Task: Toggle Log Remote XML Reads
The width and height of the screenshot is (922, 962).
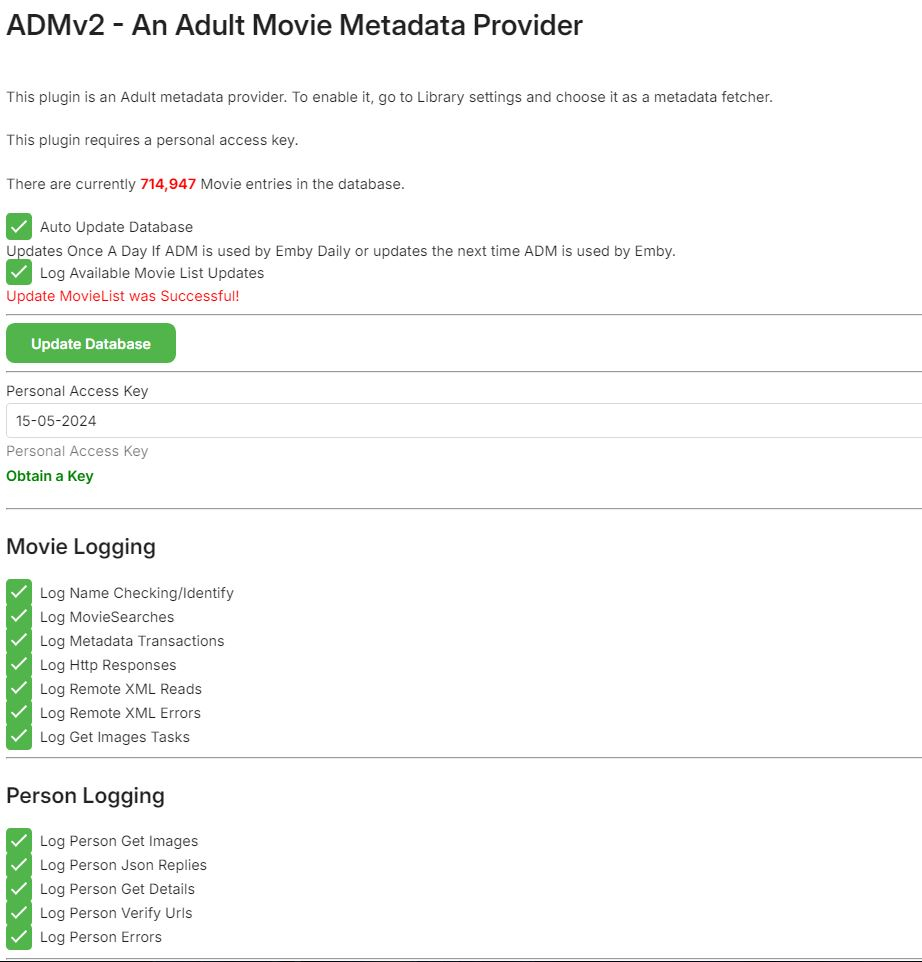Action: (19, 689)
